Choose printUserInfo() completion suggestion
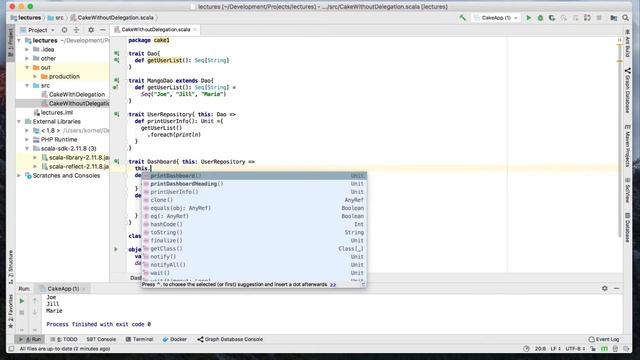640x360 pixels. (x=254, y=192)
